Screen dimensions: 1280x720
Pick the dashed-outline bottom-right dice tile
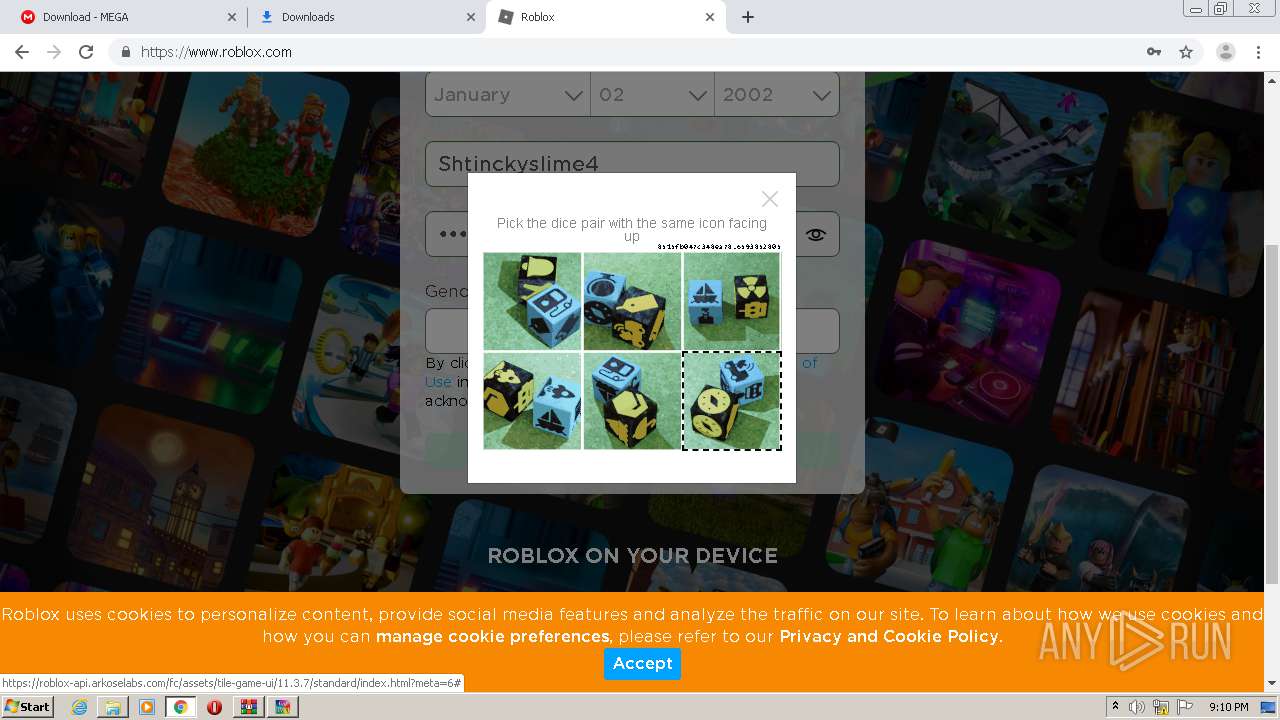point(731,400)
